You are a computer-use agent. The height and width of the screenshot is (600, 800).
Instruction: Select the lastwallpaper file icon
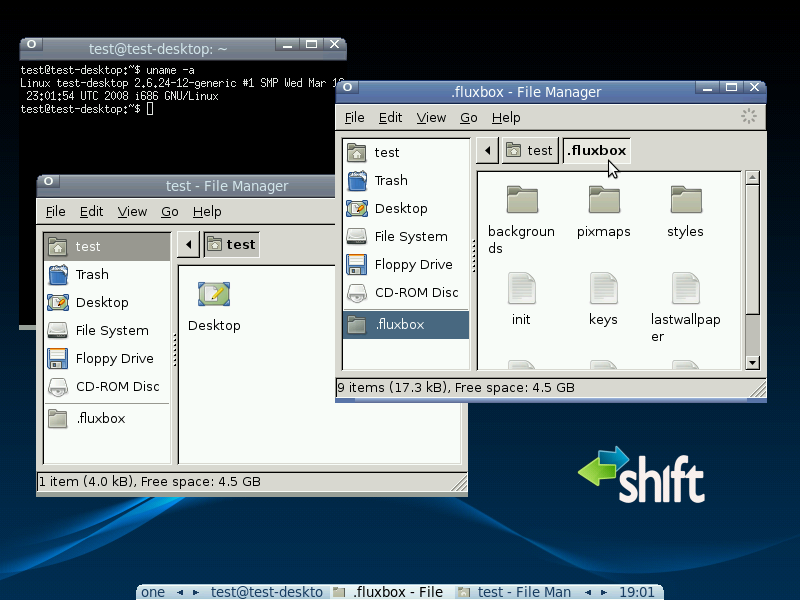point(685,289)
